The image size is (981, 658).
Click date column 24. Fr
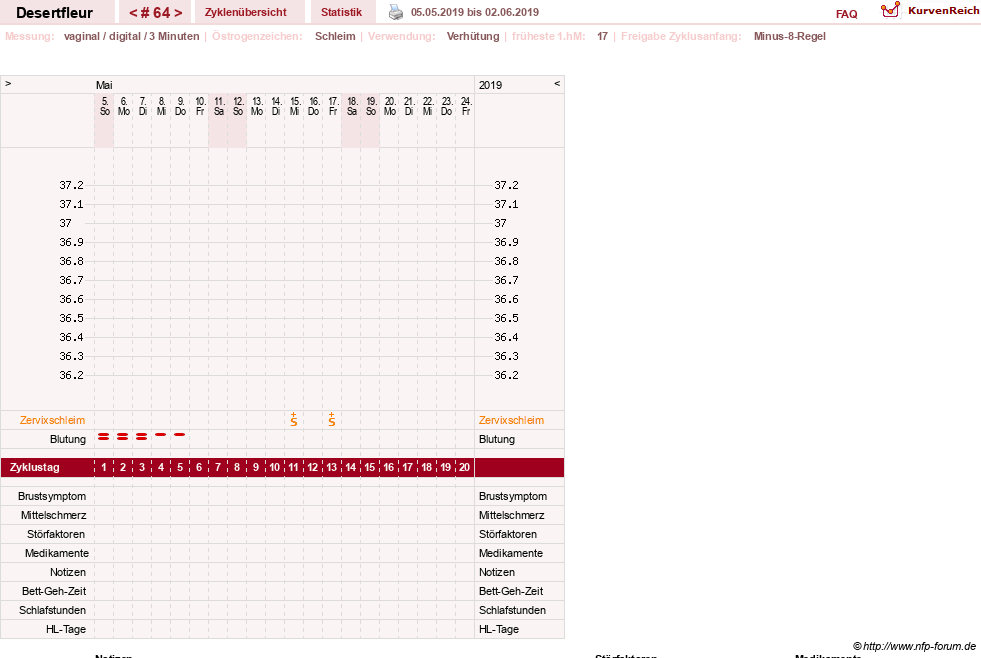(466, 106)
